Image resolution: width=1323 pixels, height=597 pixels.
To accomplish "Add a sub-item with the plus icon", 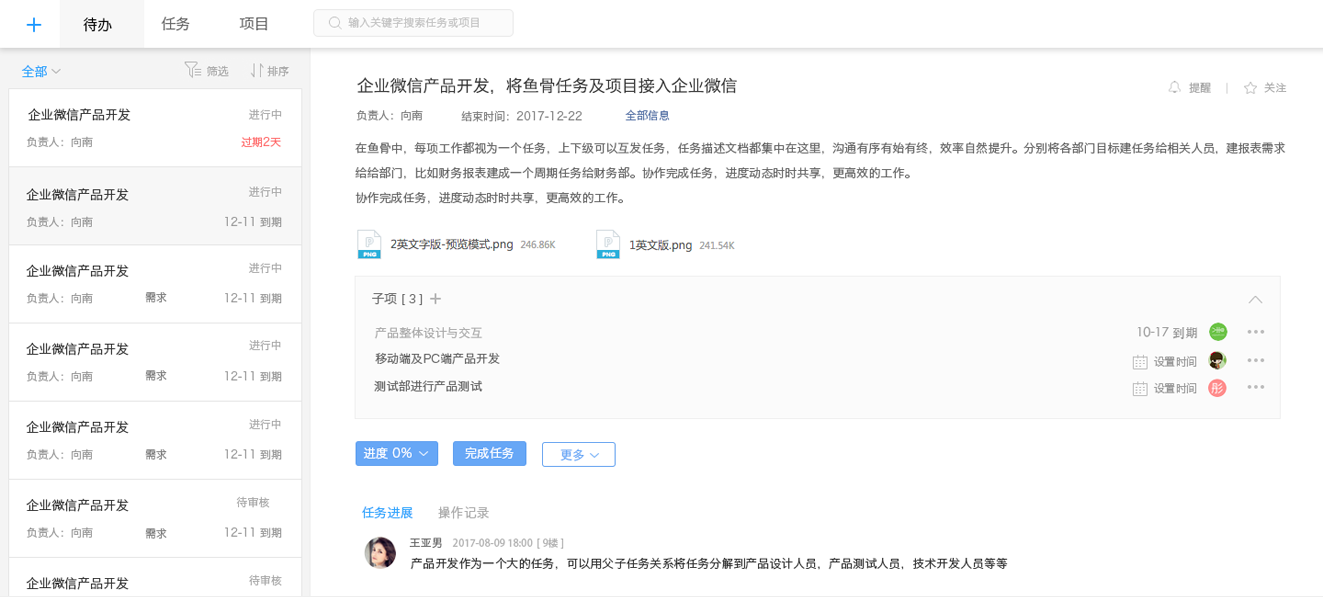I will pyautogui.click(x=435, y=299).
